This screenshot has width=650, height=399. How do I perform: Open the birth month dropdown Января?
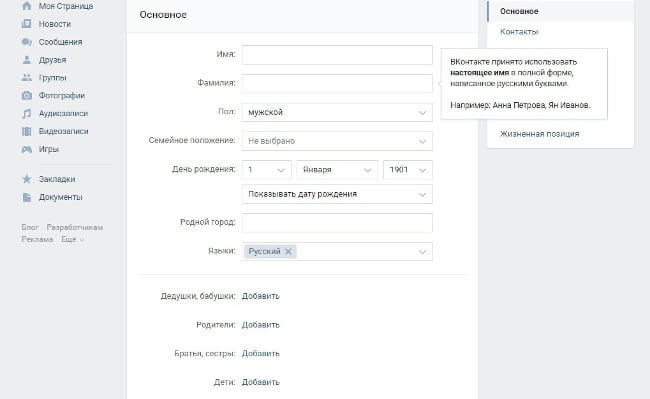coord(337,170)
